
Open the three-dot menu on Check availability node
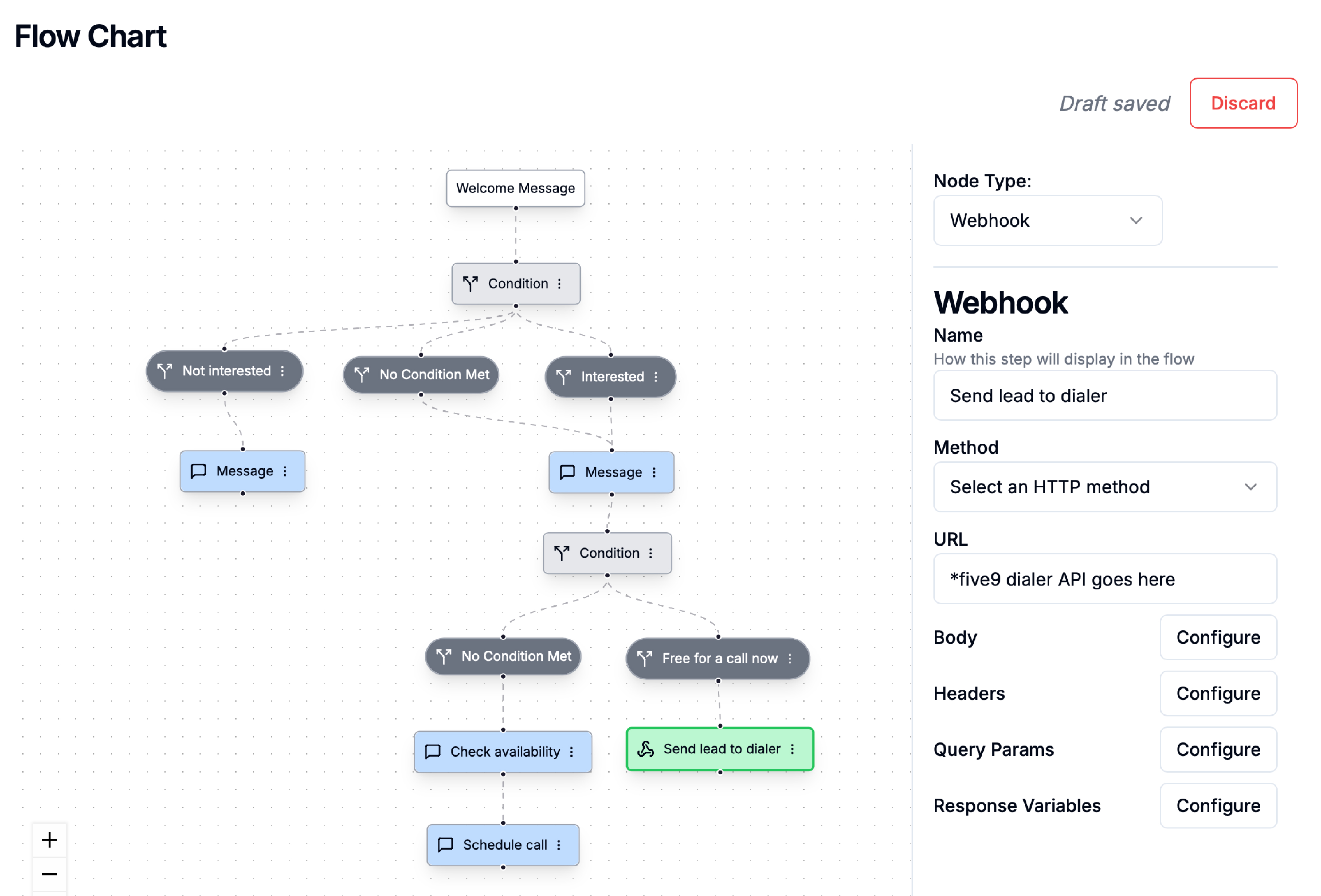571,751
